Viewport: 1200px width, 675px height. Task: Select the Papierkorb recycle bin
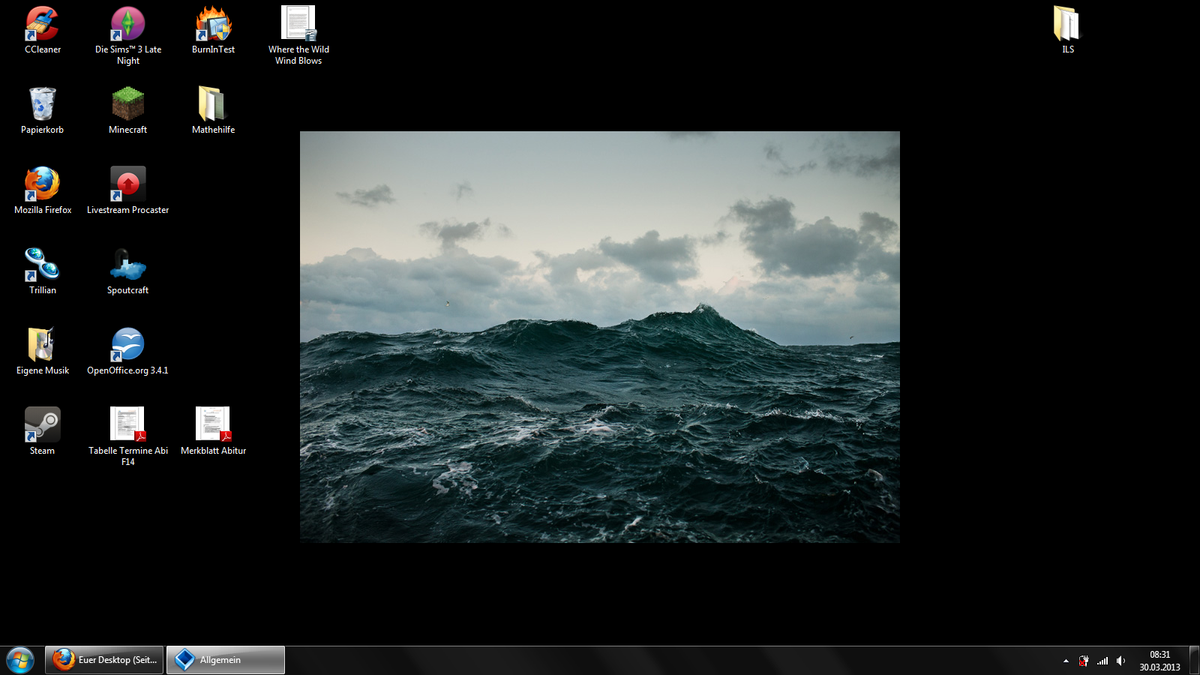42,104
